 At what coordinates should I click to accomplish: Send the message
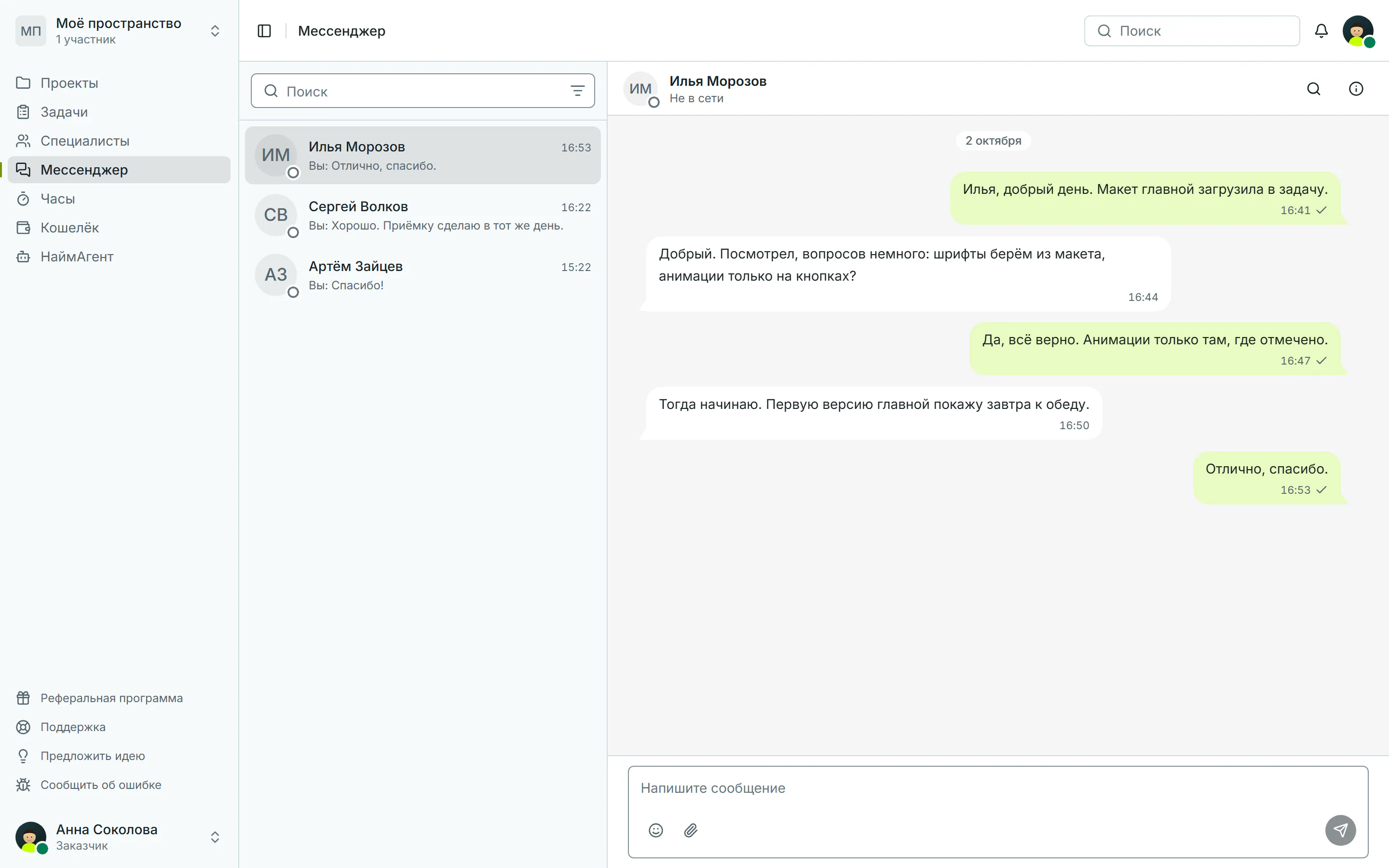click(x=1340, y=830)
